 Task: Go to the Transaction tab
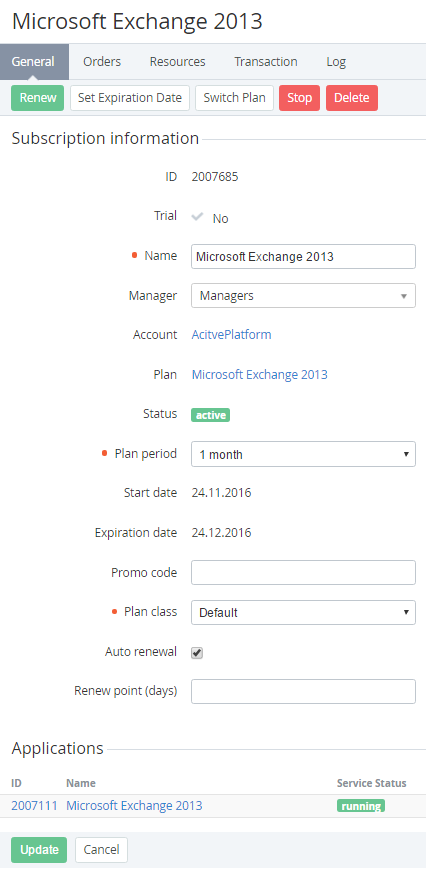coord(266,62)
